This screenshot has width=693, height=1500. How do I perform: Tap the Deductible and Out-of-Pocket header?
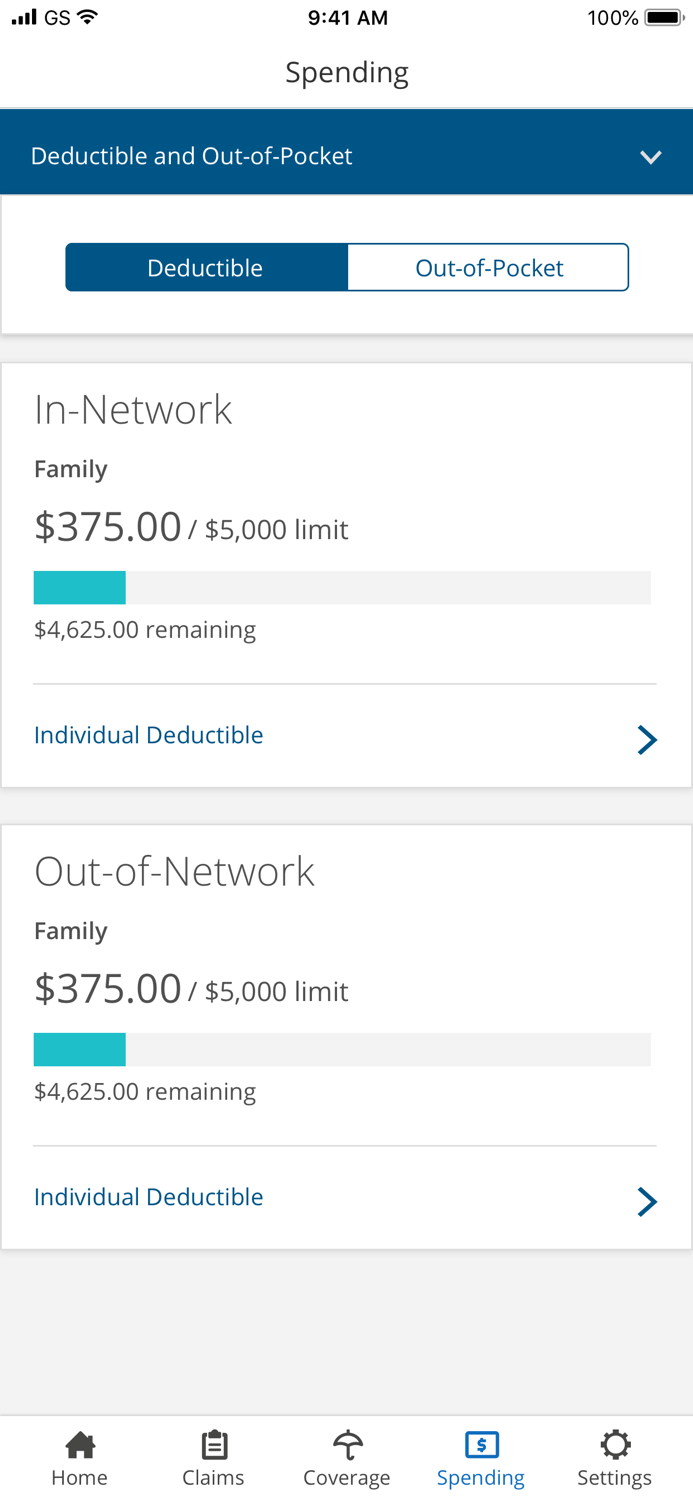[x=192, y=156]
